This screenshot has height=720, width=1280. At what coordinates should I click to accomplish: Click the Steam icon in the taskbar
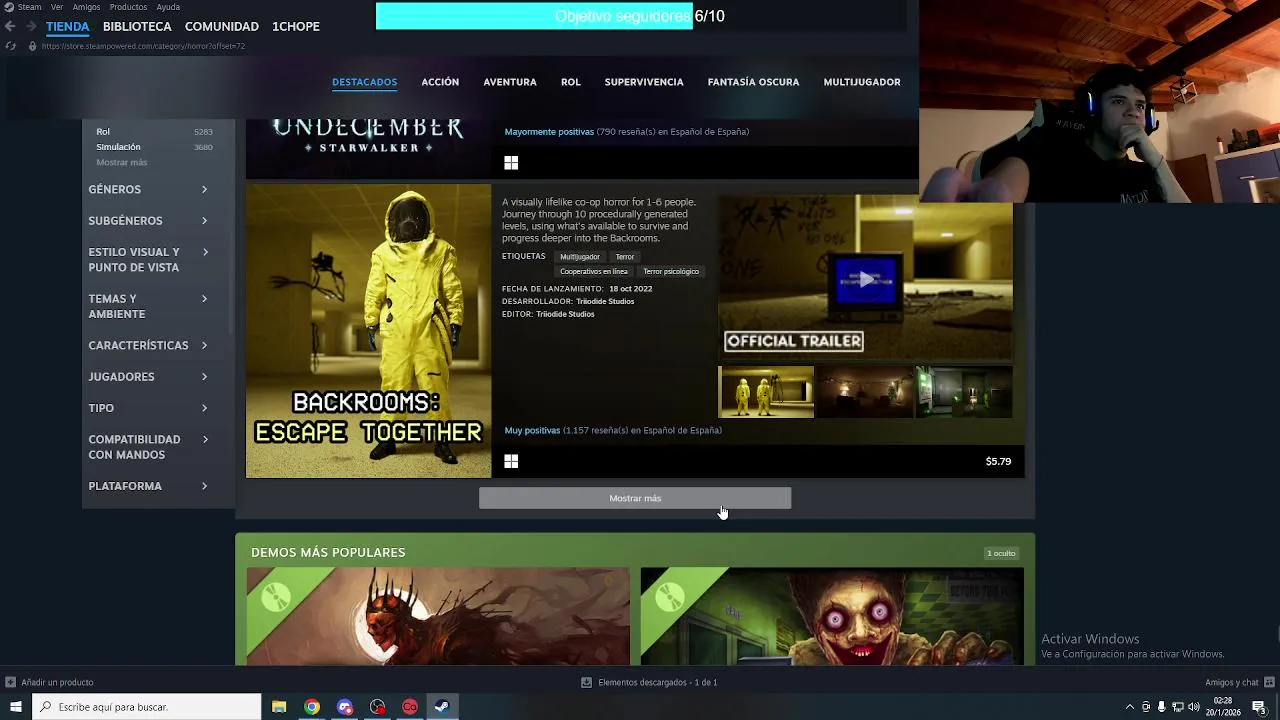tap(442, 707)
